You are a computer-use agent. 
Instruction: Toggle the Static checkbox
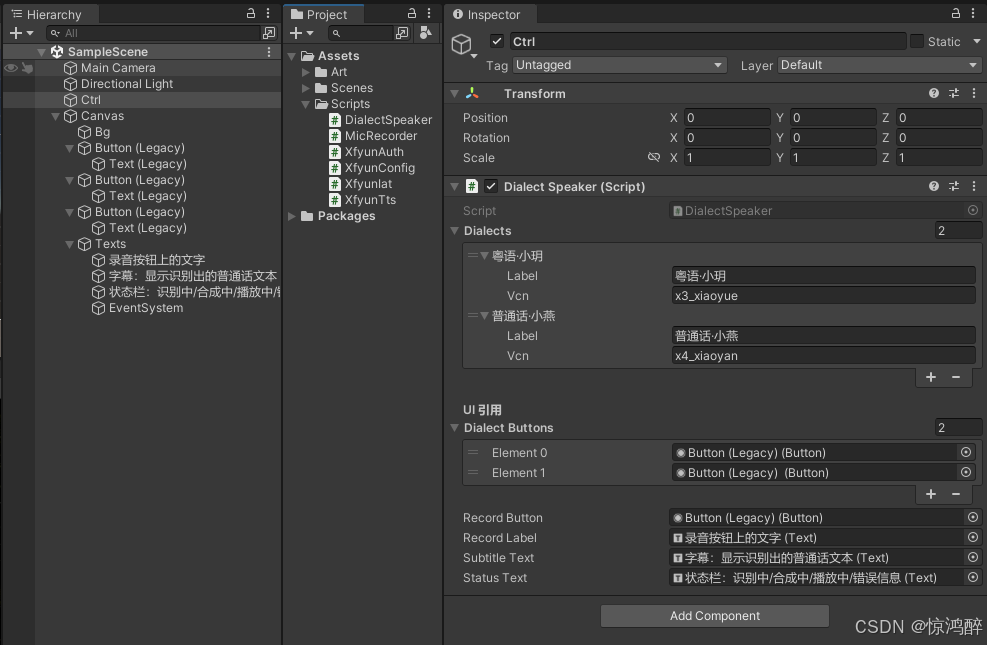click(917, 42)
